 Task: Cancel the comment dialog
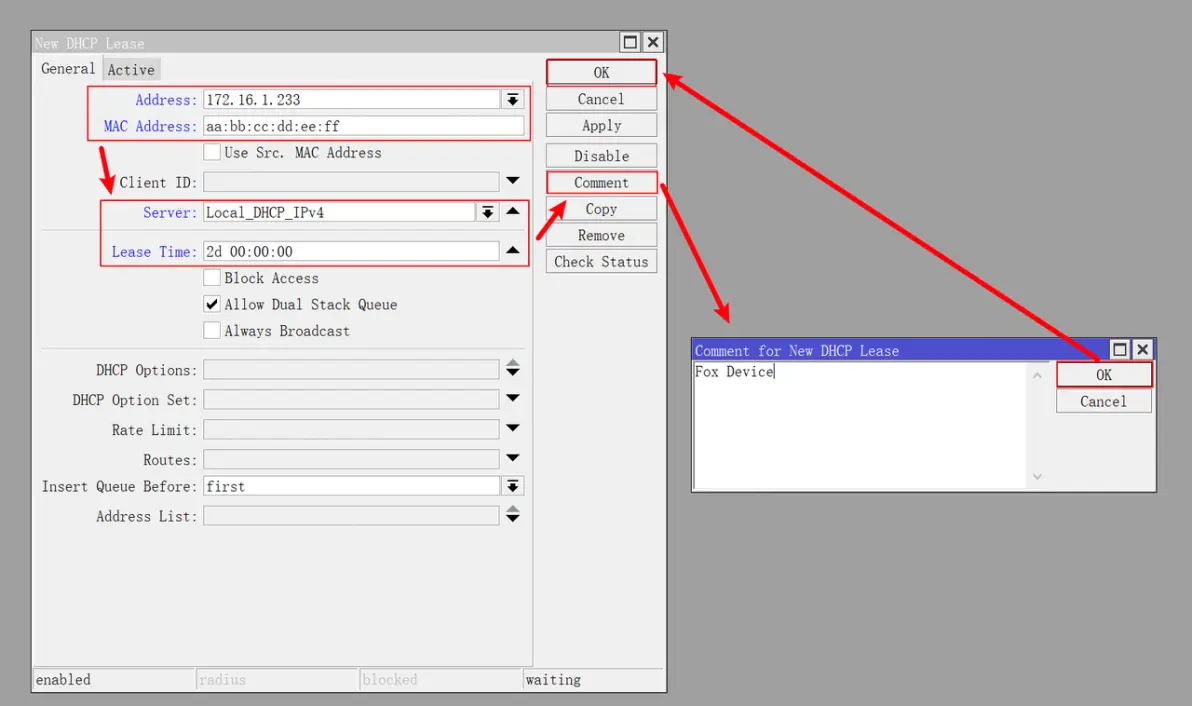pos(1104,401)
